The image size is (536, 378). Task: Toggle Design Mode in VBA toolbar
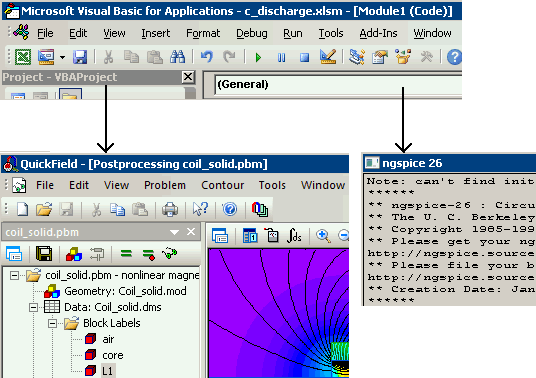tap(327, 57)
